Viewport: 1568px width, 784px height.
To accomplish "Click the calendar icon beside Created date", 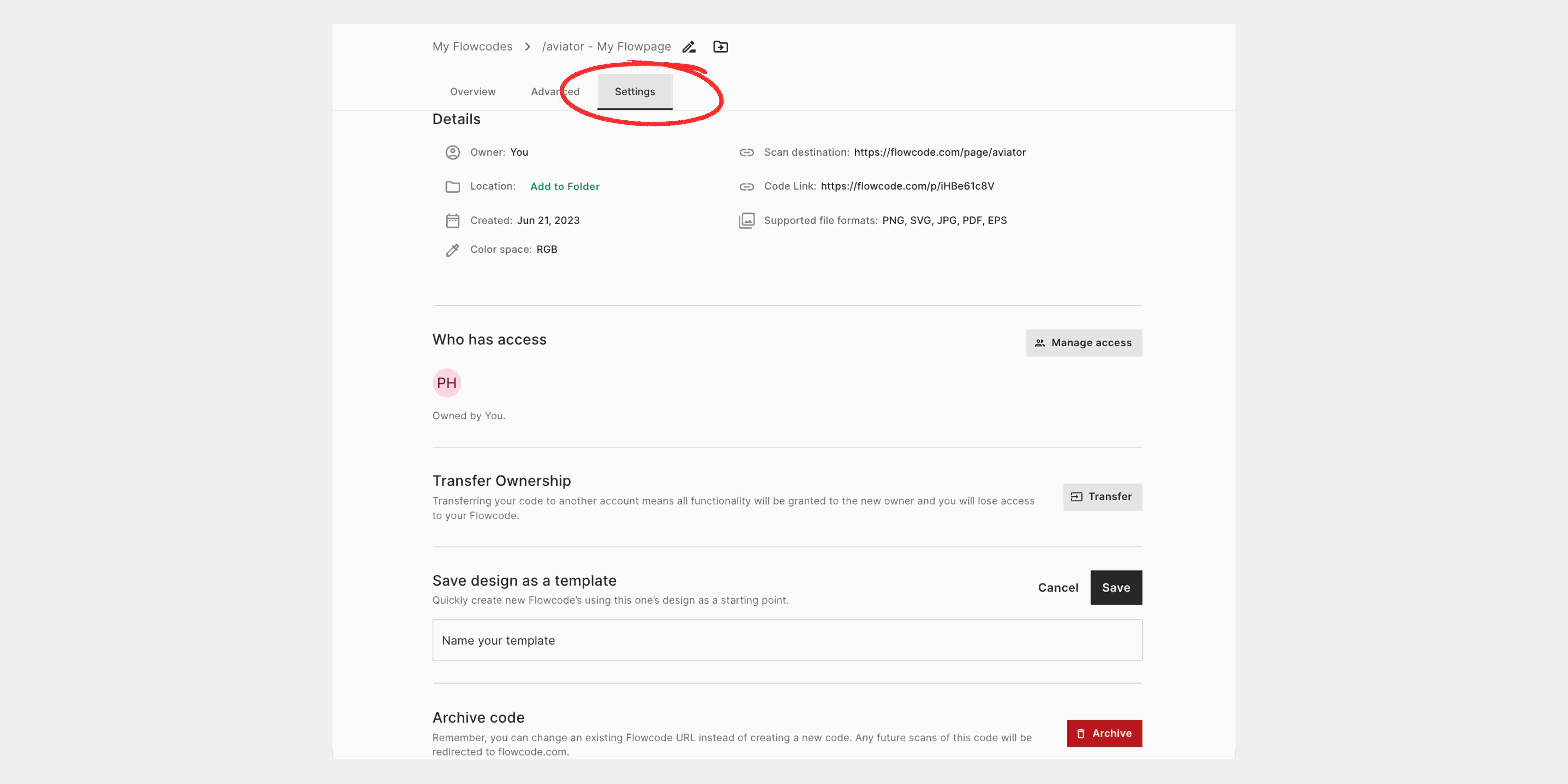I will [x=452, y=220].
